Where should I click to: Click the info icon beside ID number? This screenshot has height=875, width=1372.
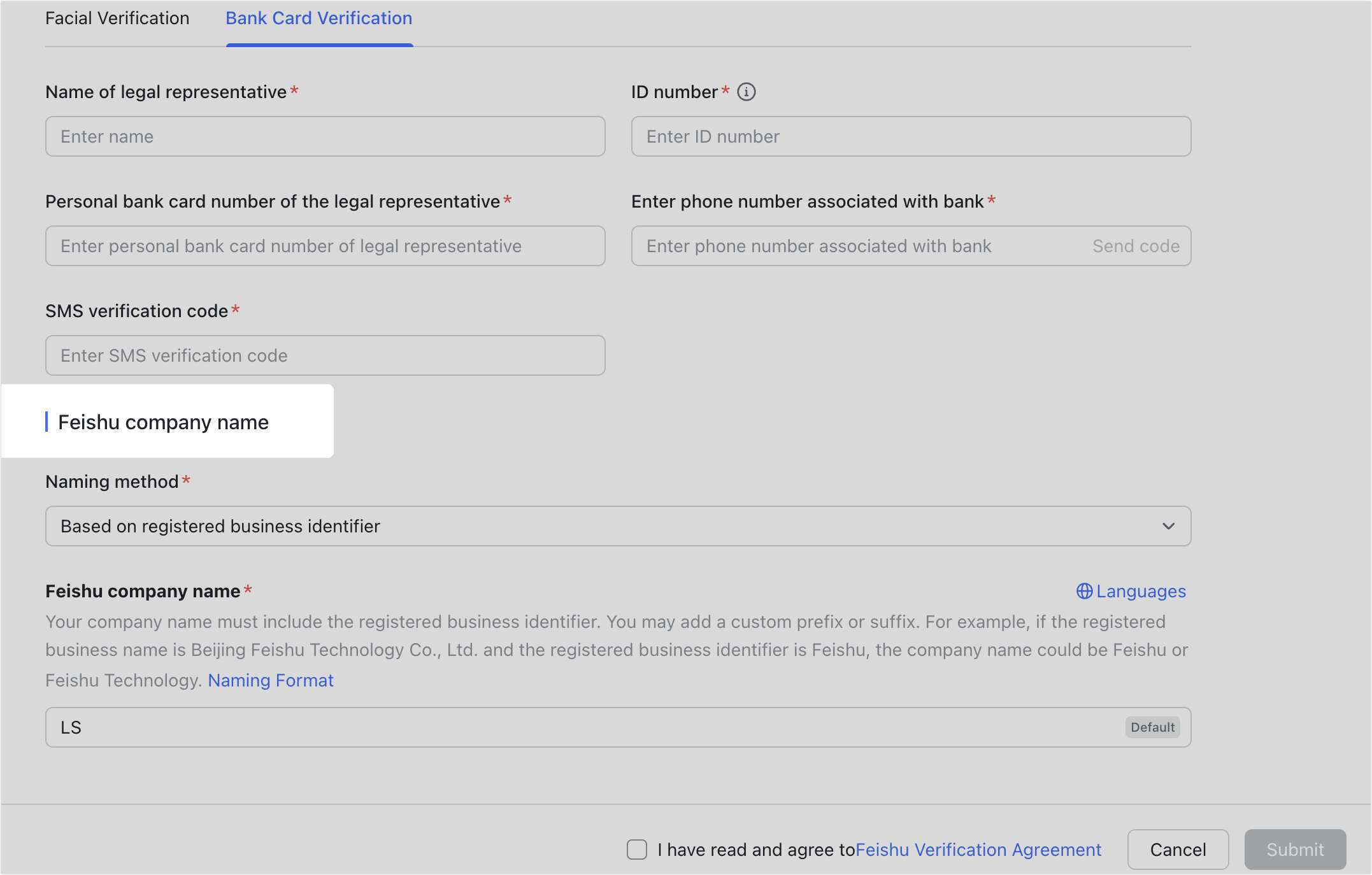tap(747, 92)
